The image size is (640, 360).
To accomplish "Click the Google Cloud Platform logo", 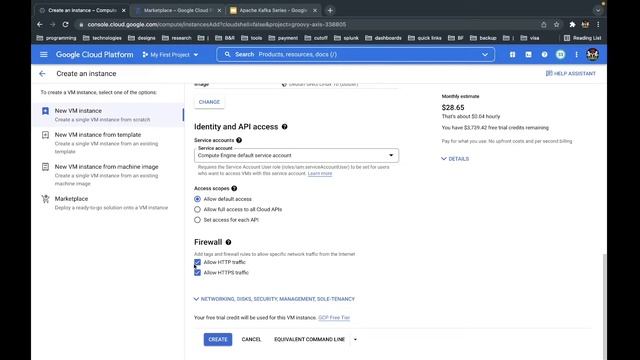I will (94, 54).
